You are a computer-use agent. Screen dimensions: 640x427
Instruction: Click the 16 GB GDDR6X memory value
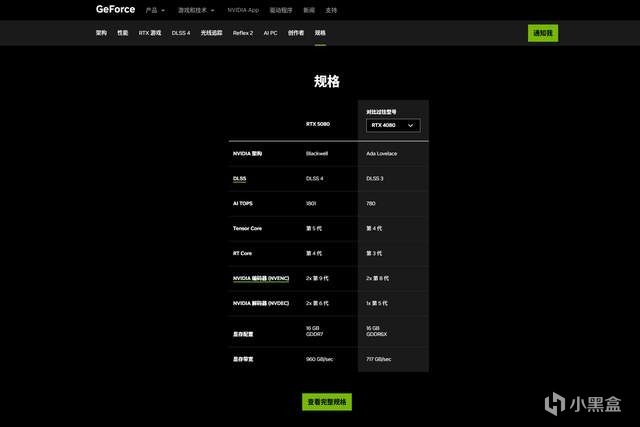(376, 331)
